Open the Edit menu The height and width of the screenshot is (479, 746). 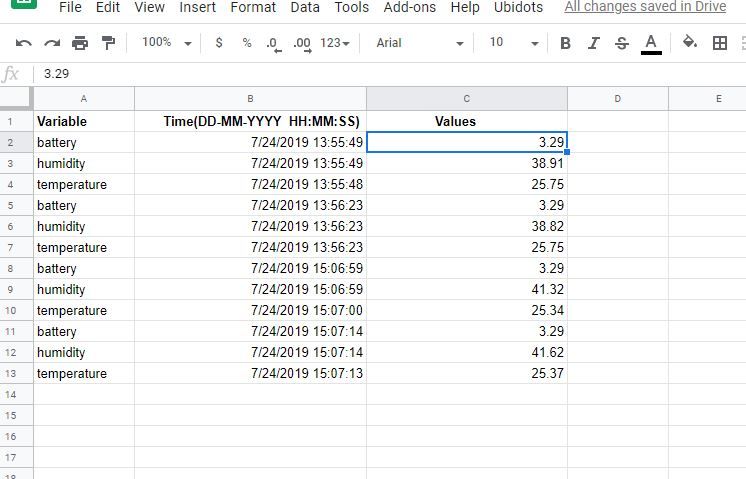[108, 7]
